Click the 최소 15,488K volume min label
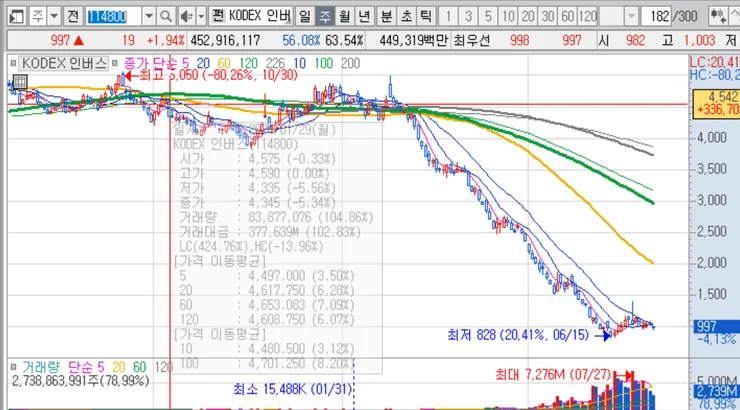 click(x=293, y=389)
